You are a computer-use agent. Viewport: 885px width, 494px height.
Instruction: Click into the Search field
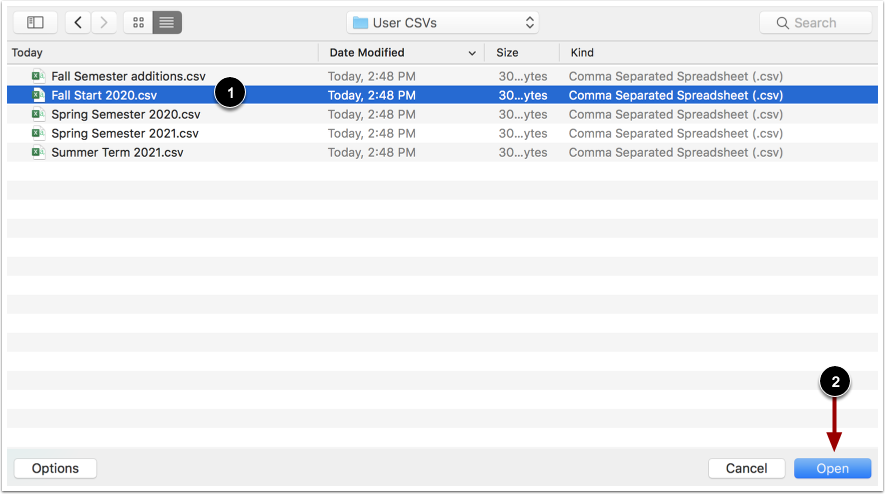pyautogui.click(x=816, y=23)
